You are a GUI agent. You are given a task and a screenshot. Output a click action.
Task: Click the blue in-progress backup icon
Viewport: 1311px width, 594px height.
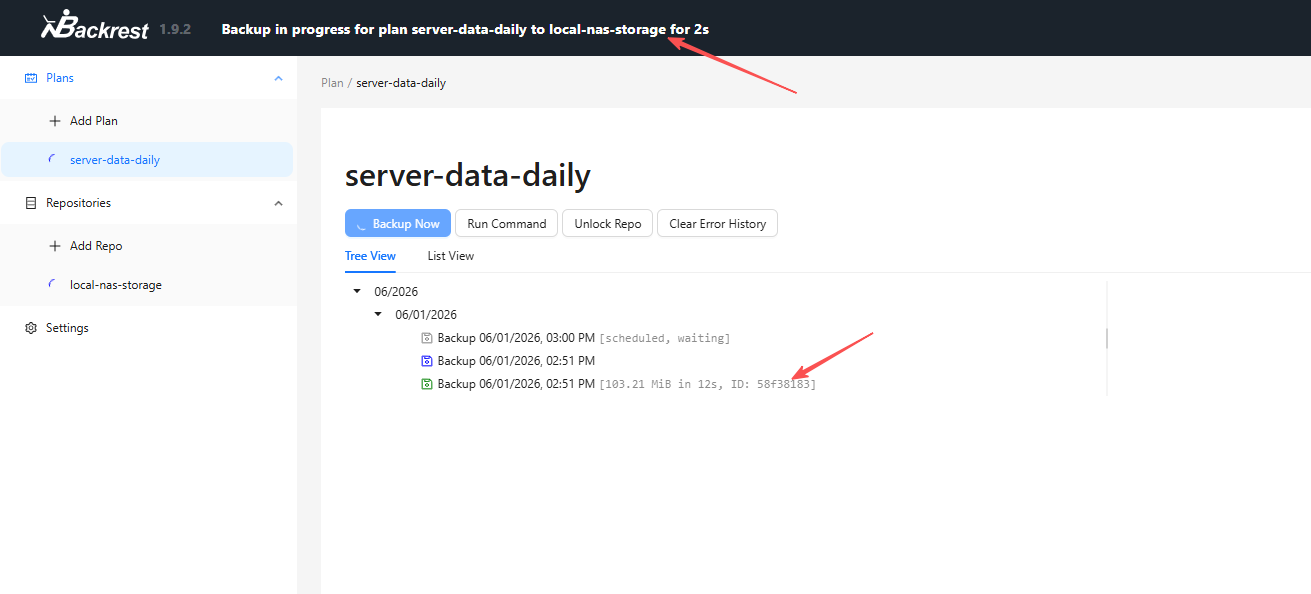coord(427,361)
